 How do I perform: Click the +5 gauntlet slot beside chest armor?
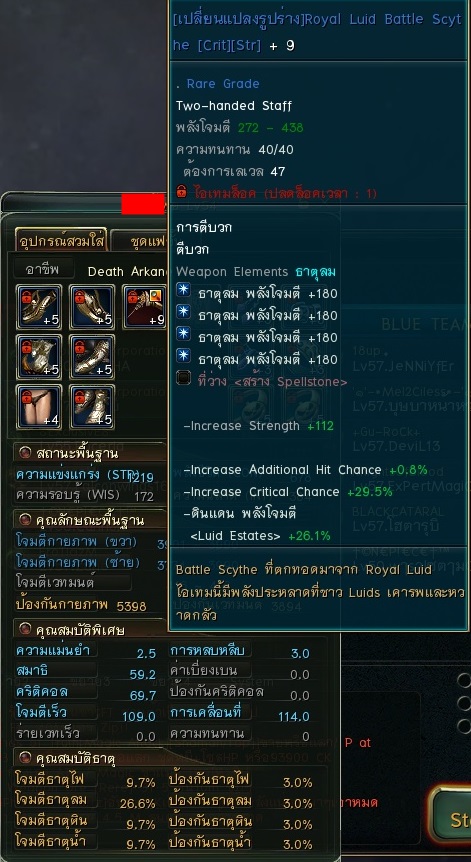pyautogui.click(x=92, y=357)
